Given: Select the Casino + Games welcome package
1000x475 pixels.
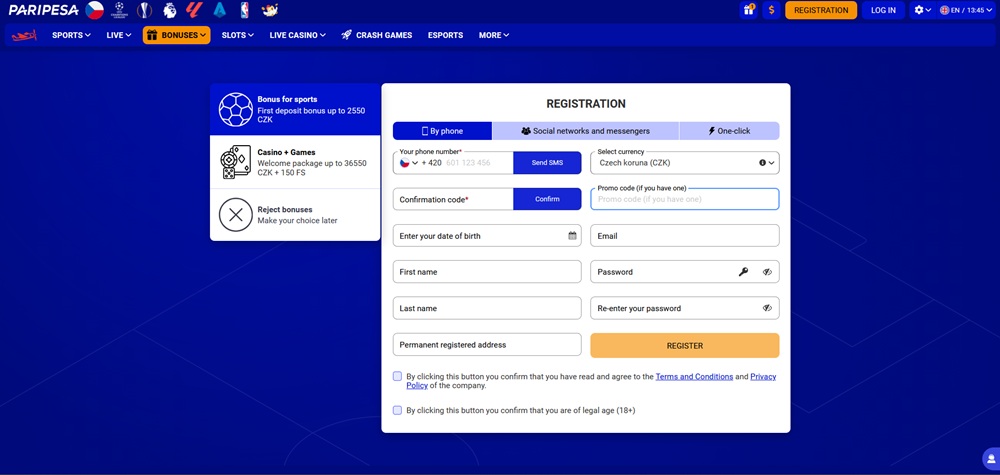Looking at the screenshot, I should click(295, 162).
